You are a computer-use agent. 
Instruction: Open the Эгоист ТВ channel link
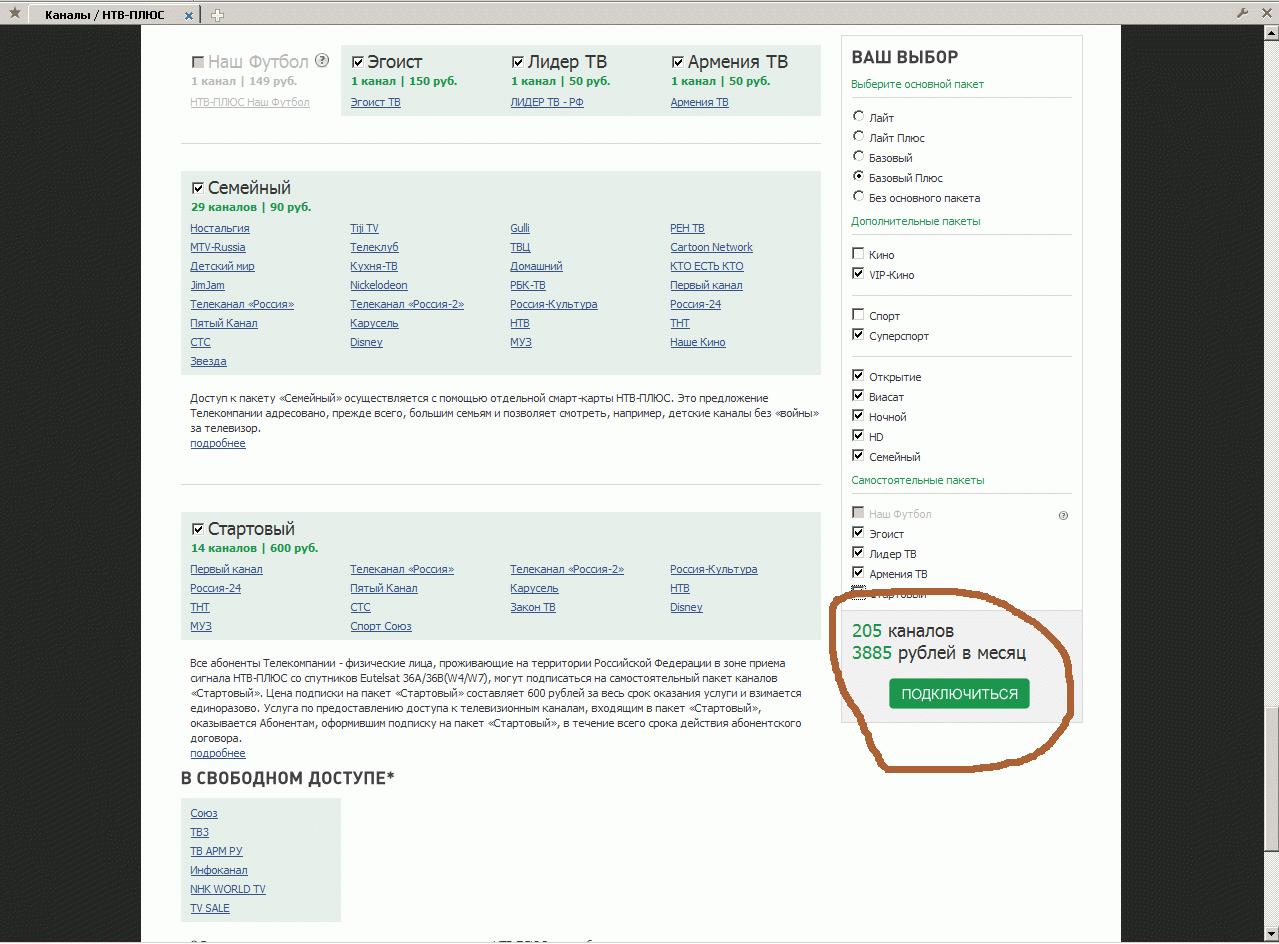point(375,102)
